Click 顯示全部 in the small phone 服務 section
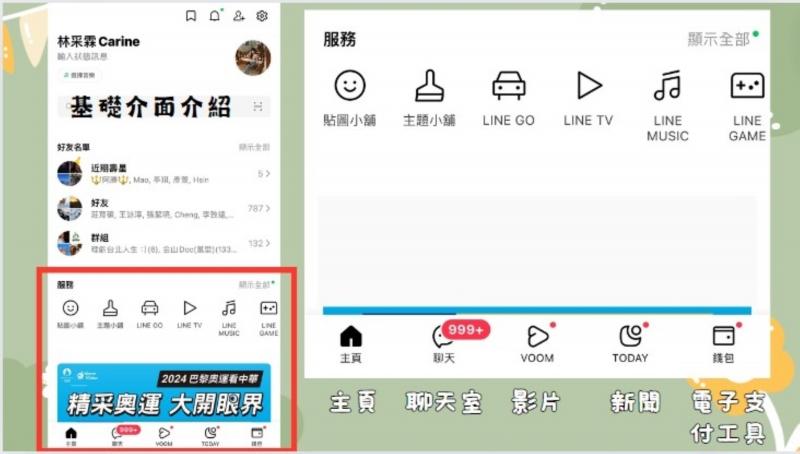Screen dimensions: 800x454 tap(256, 285)
